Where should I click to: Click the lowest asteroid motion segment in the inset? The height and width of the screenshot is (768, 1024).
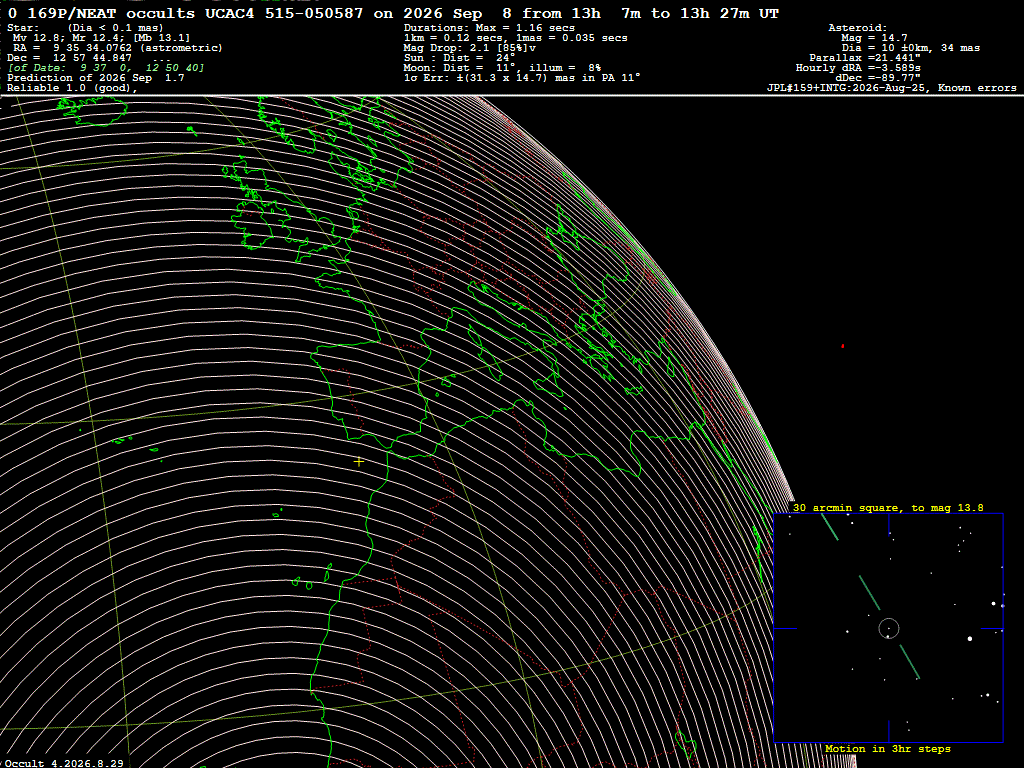tap(910, 662)
